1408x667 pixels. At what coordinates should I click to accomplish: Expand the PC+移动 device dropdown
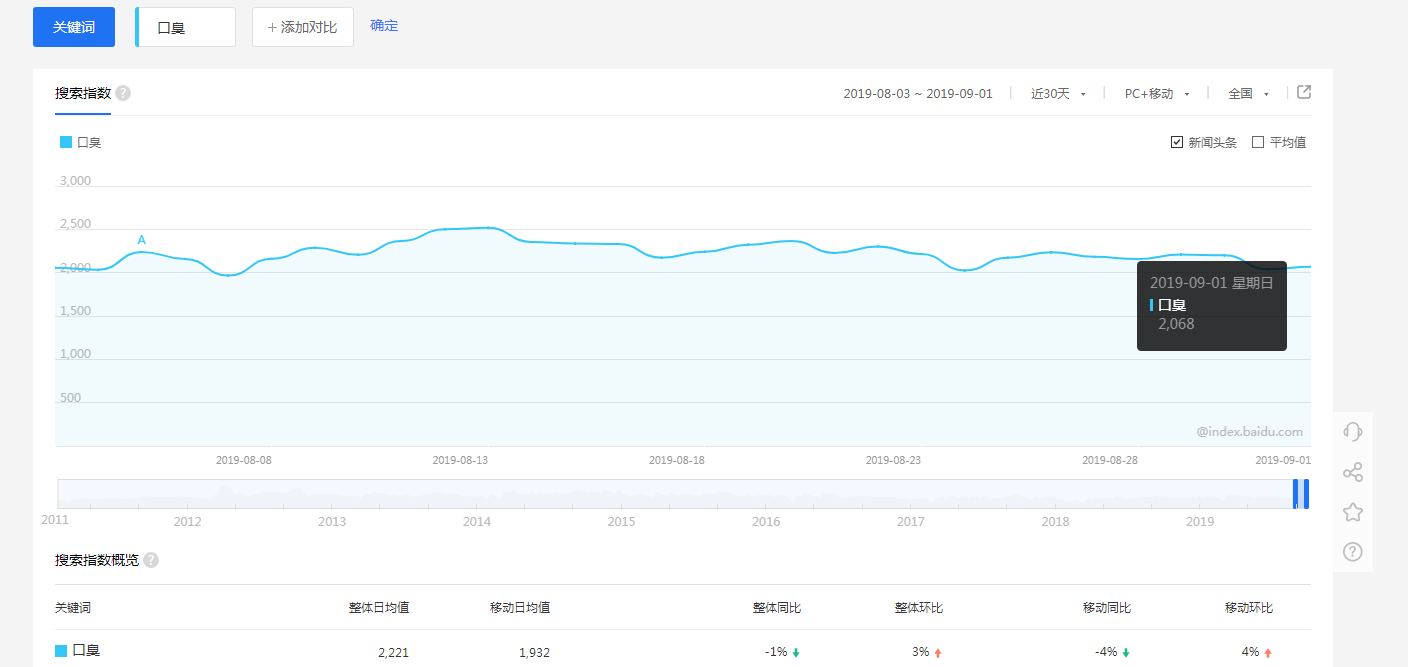(1157, 93)
